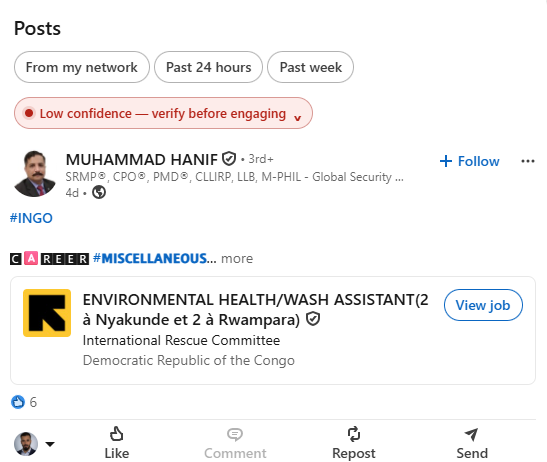
Task: Expand post text with the more link
Action: [237, 259]
